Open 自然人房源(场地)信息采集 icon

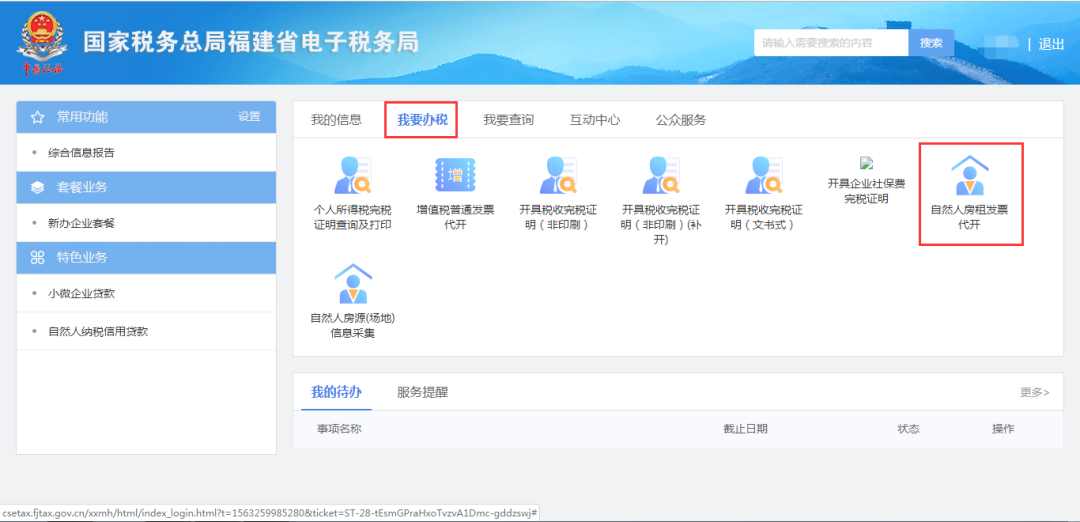352,284
